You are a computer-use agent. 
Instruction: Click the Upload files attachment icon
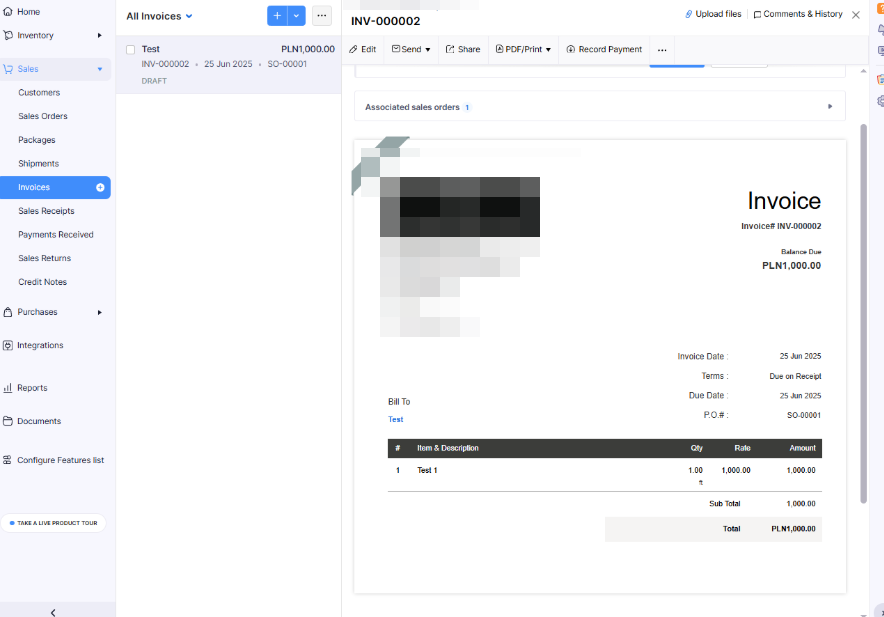tap(688, 13)
